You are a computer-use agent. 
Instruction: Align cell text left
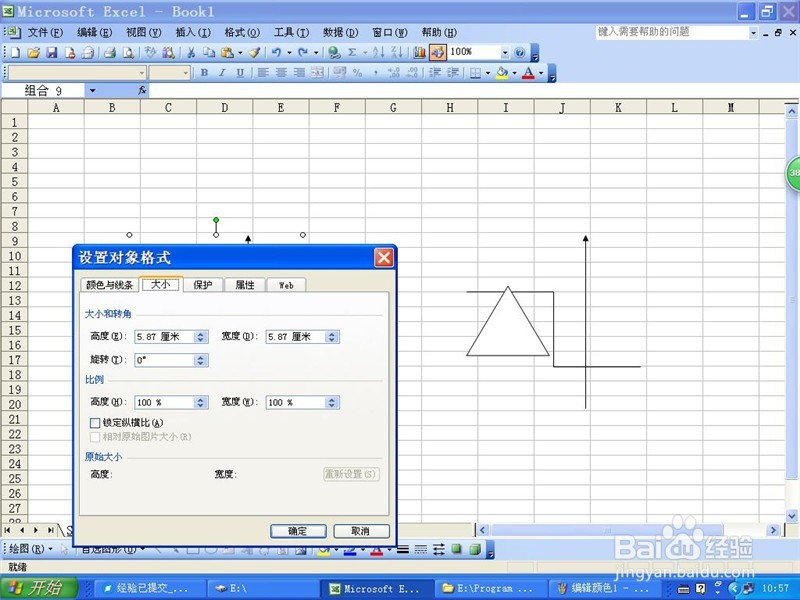coord(263,73)
